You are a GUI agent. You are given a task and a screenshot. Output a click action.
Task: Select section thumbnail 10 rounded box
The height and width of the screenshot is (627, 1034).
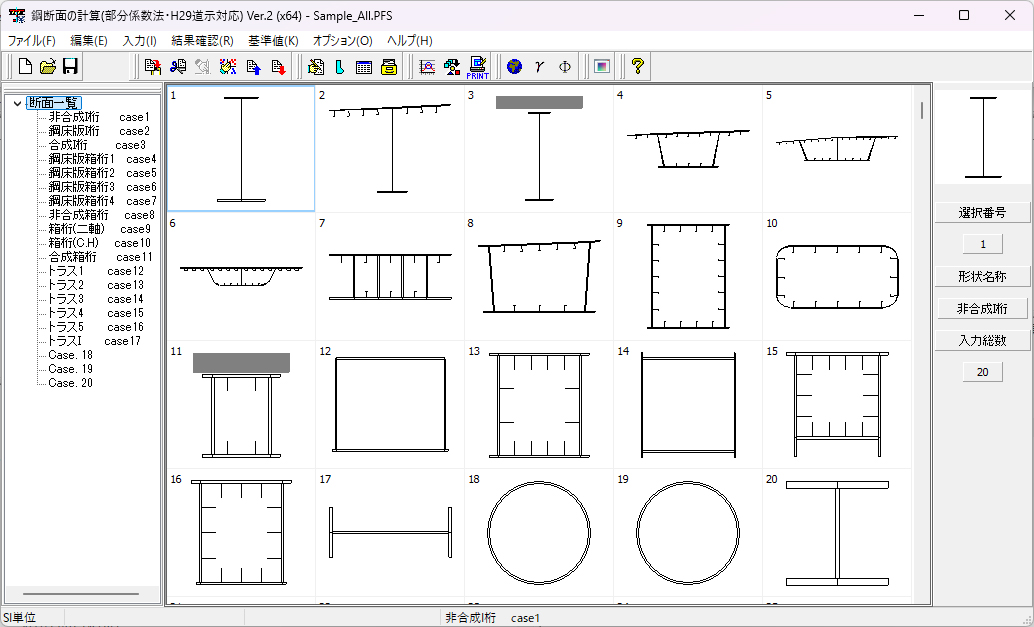(837, 276)
